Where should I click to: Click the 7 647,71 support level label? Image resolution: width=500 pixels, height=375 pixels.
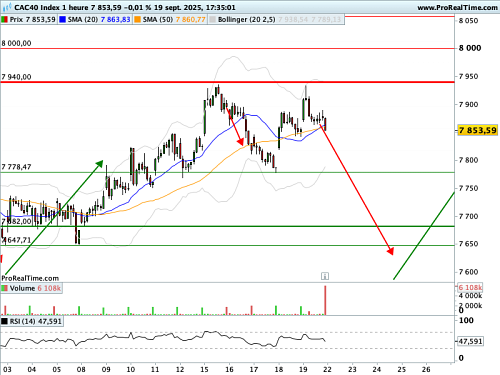(x=16, y=240)
